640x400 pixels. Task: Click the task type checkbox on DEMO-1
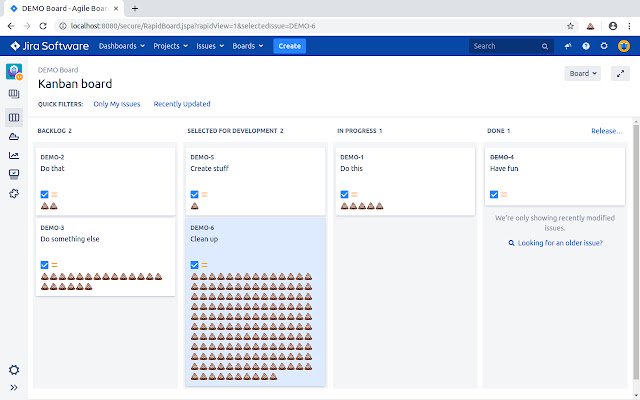tap(344, 195)
